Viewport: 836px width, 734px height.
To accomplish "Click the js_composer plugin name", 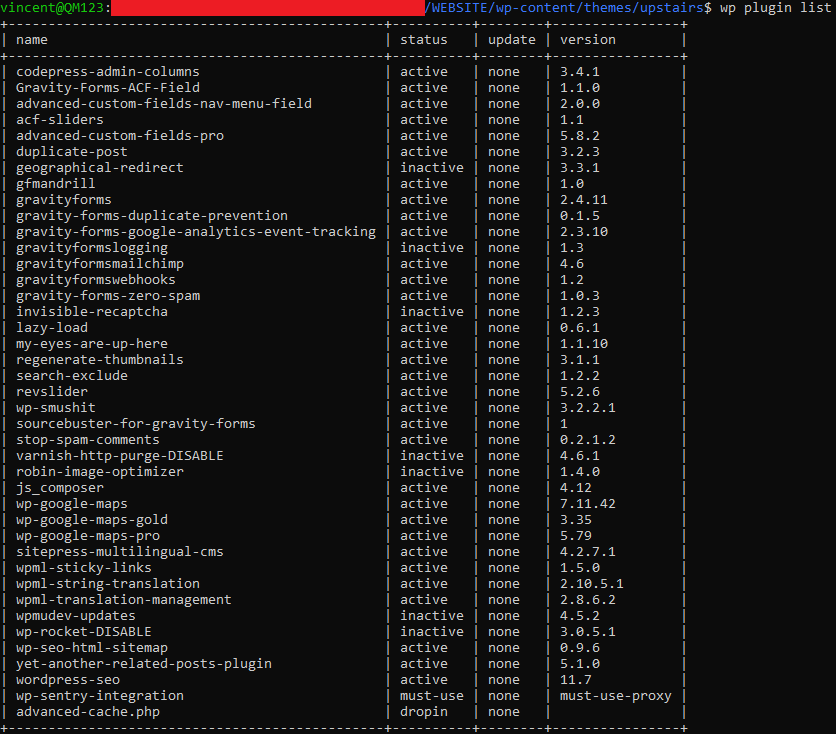I will point(60,488).
